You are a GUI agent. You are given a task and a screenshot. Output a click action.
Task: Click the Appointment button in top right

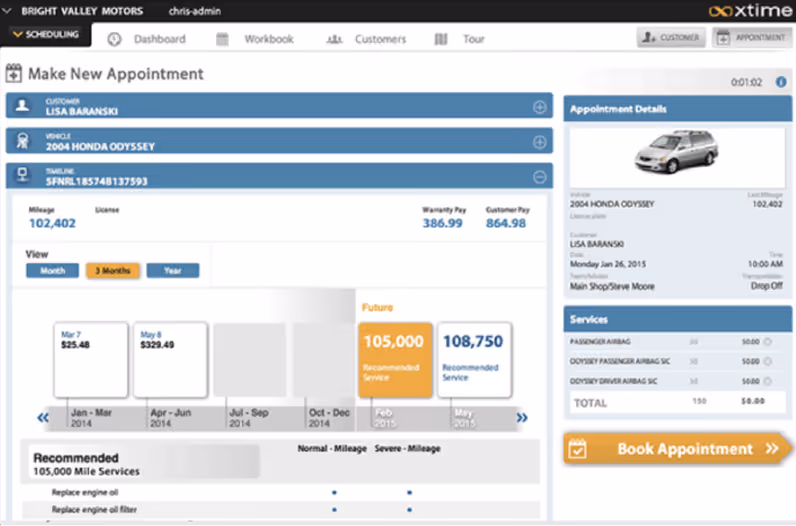coord(752,37)
